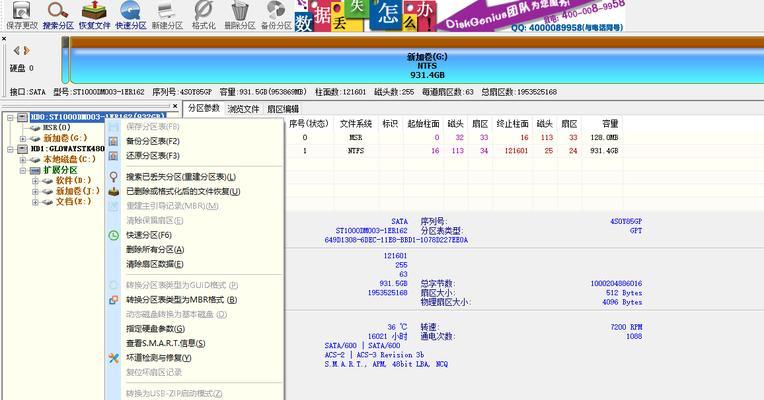Go to previous disk with left arrow

17,50
